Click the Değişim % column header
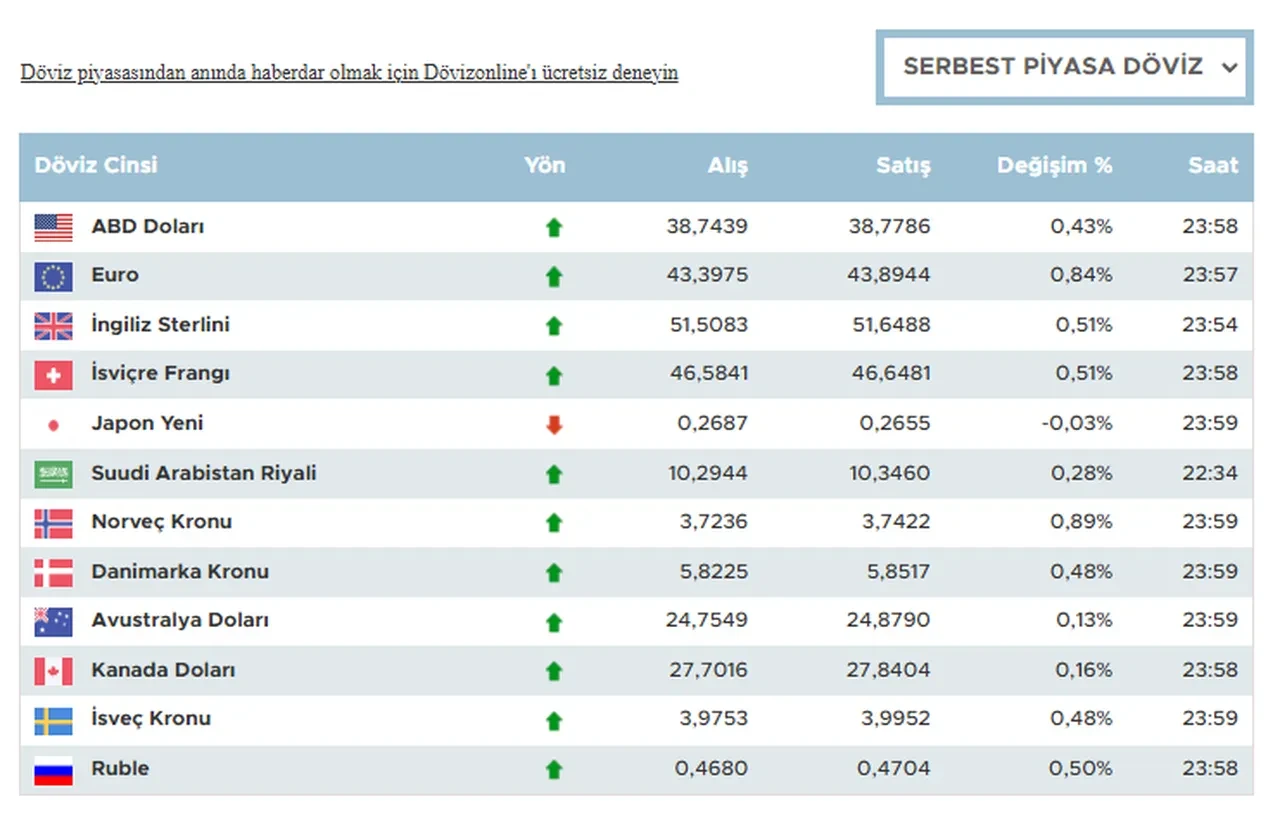The height and width of the screenshot is (832, 1280). [x=1054, y=166]
